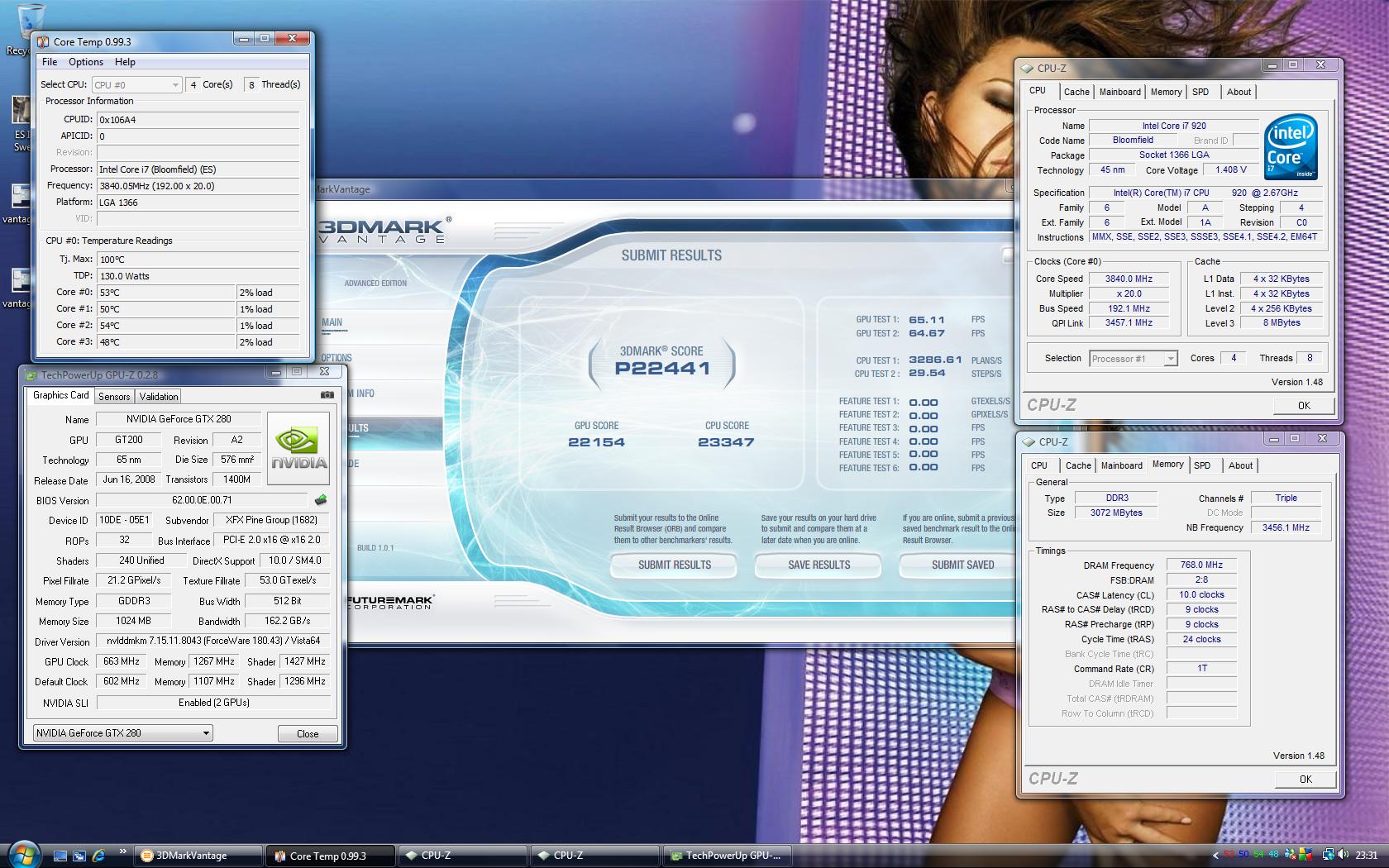Click the network tray icon

coord(1328,855)
